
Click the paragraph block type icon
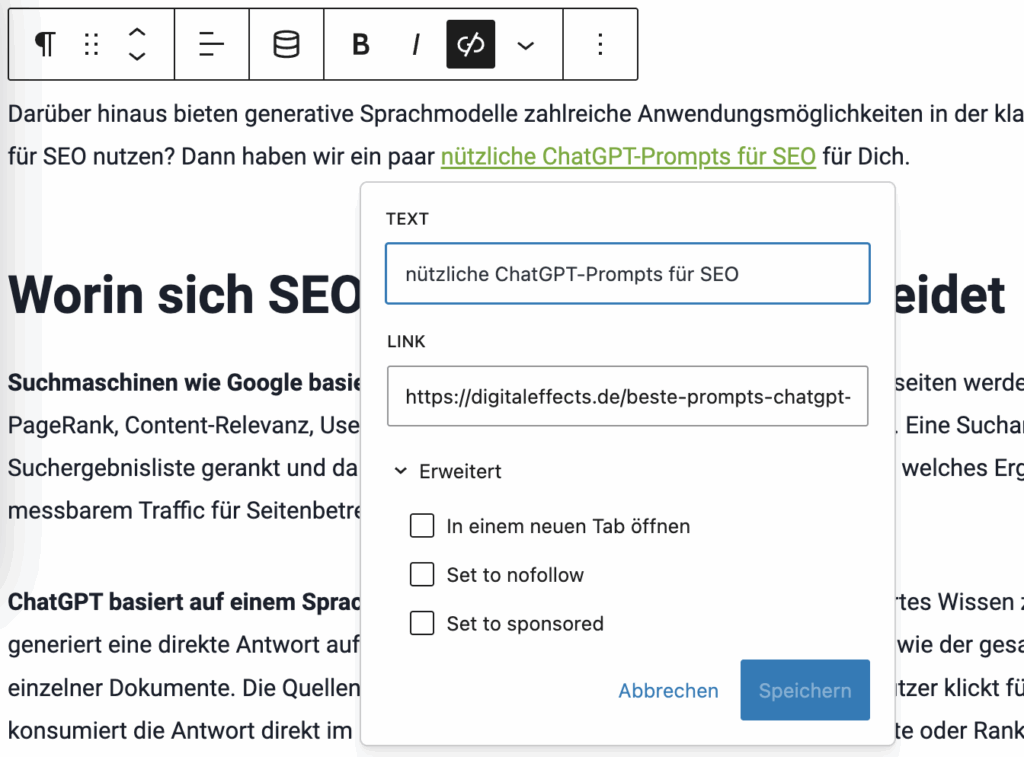[x=45, y=44]
